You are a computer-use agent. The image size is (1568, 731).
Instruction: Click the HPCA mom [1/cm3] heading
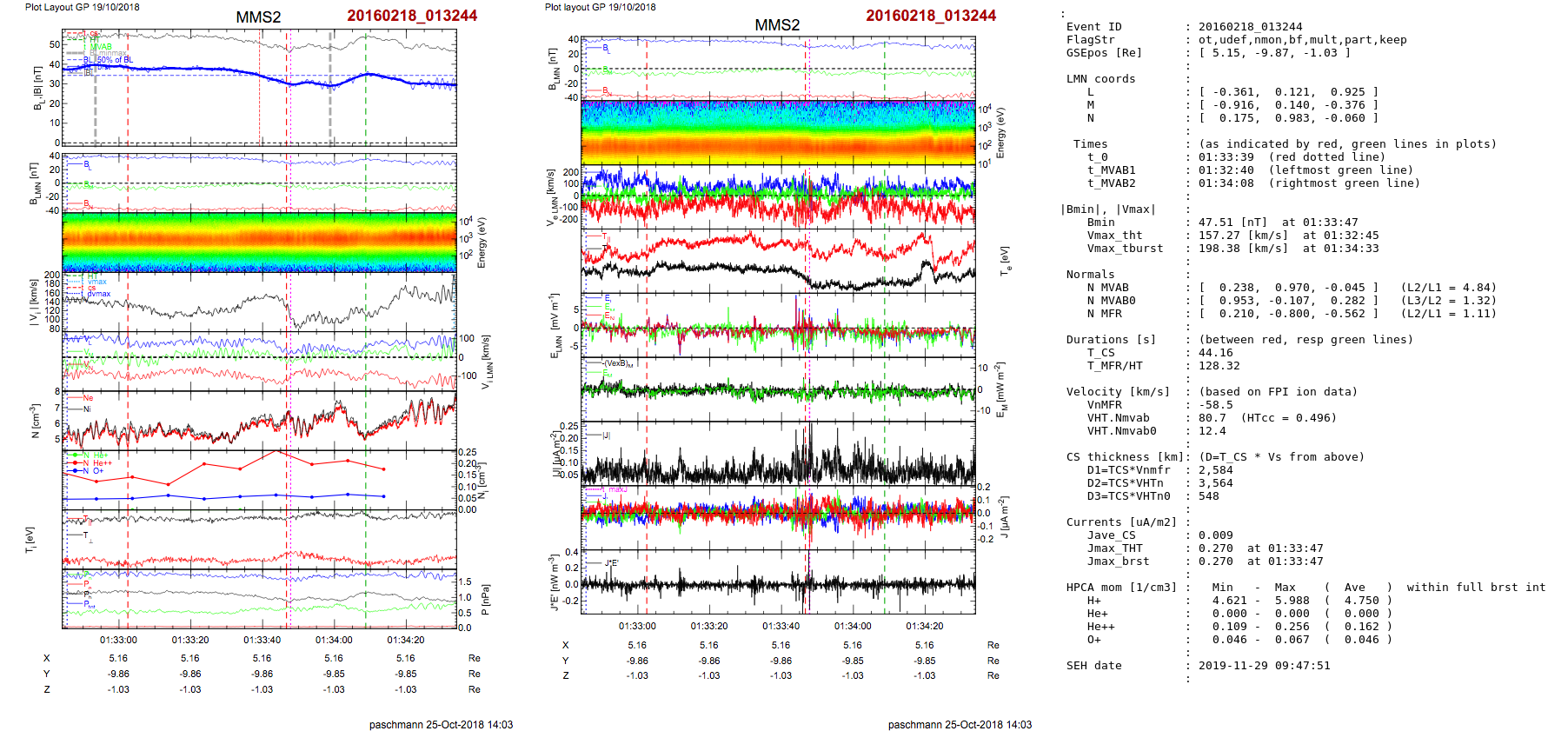(x=1121, y=588)
